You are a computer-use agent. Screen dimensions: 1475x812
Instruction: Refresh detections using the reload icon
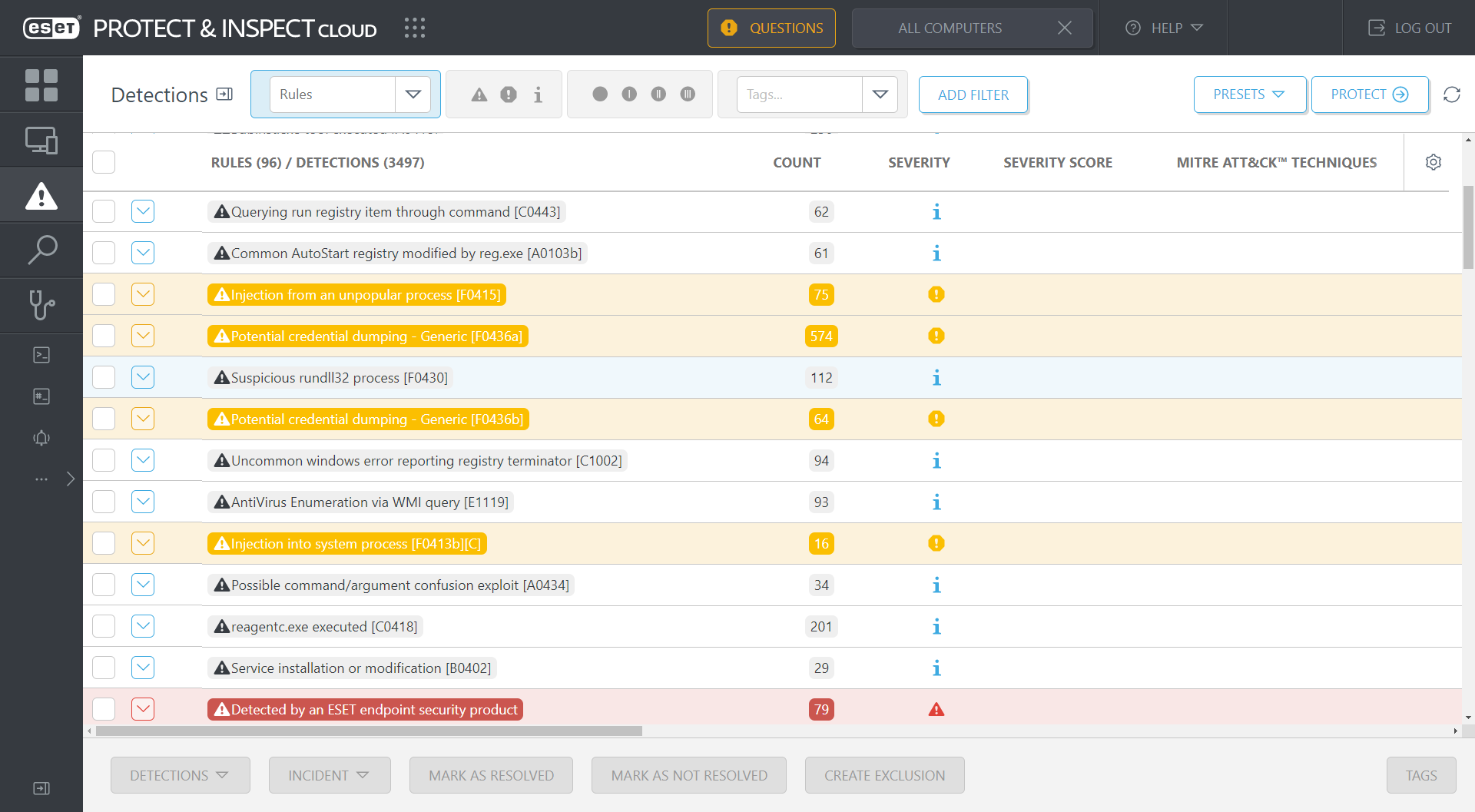[1453, 94]
